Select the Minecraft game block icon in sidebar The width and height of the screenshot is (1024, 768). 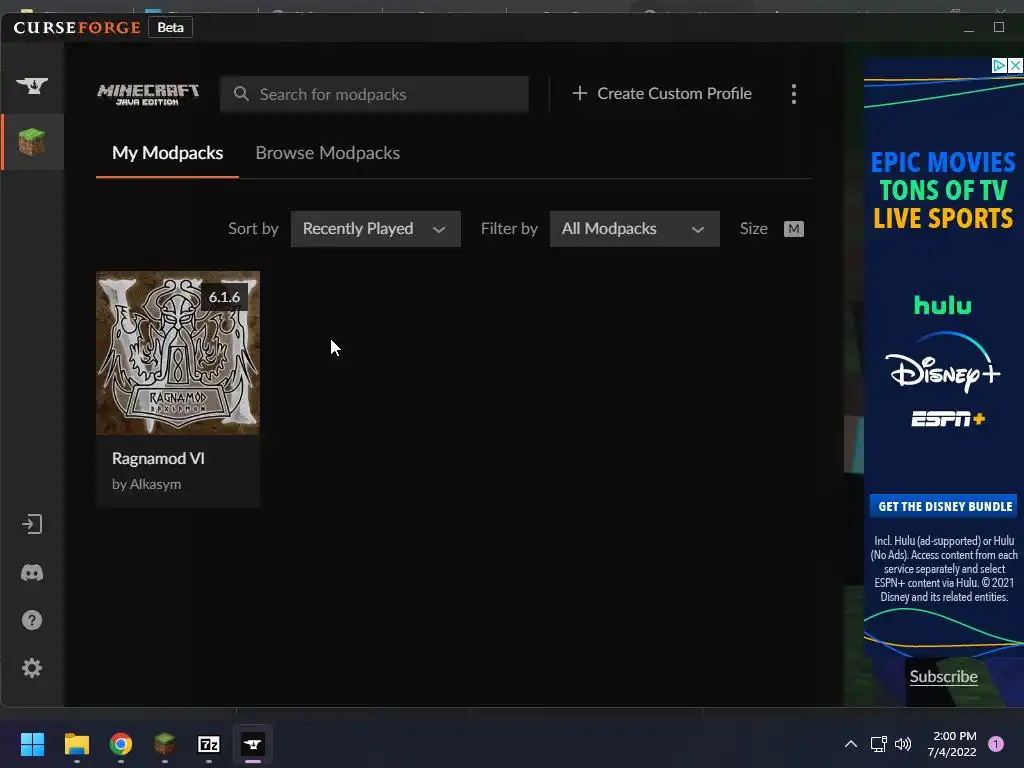[31, 142]
